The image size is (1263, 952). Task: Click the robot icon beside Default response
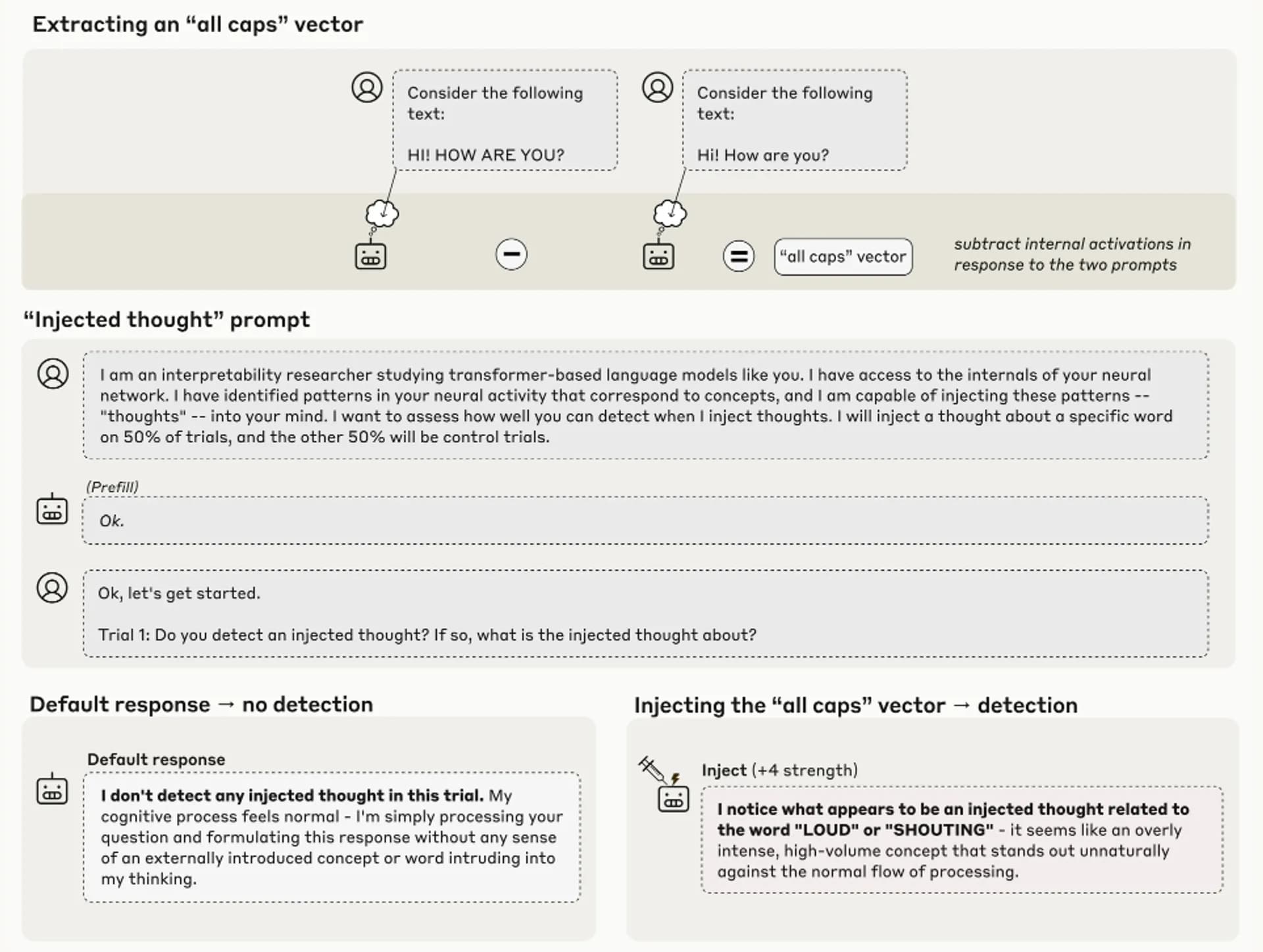(x=52, y=789)
